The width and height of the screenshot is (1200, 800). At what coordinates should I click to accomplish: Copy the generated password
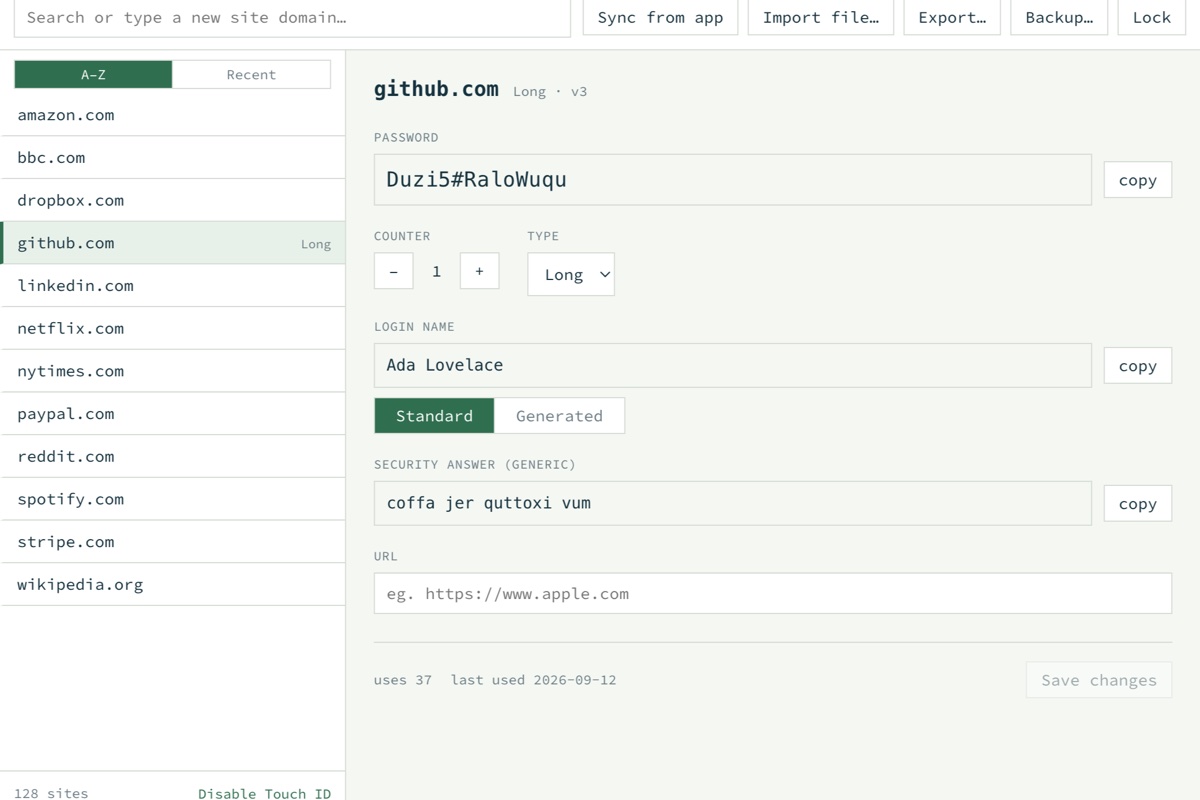(1138, 180)
